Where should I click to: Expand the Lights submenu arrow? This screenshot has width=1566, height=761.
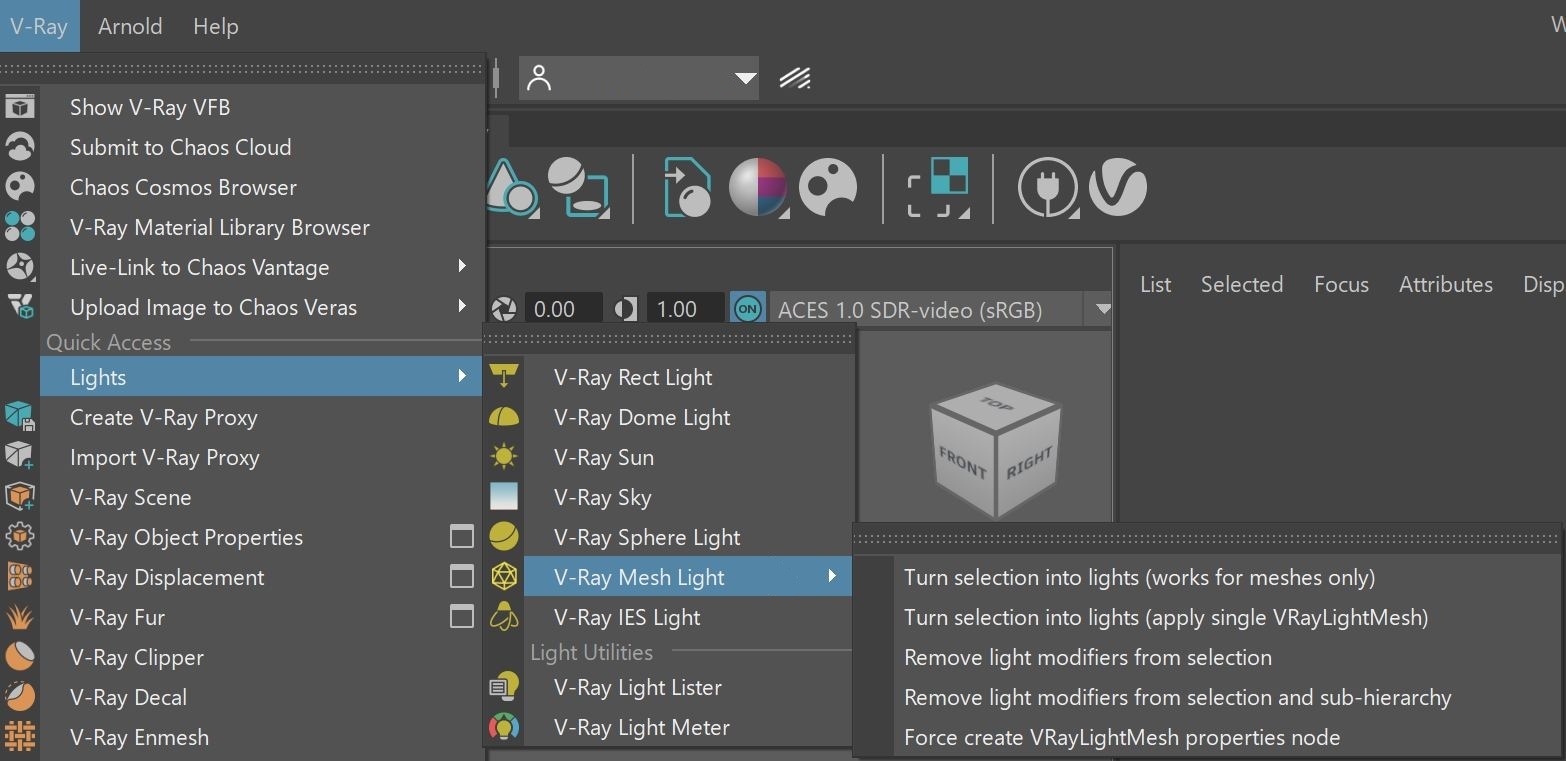pyautogui.click(x=462, y=376)
